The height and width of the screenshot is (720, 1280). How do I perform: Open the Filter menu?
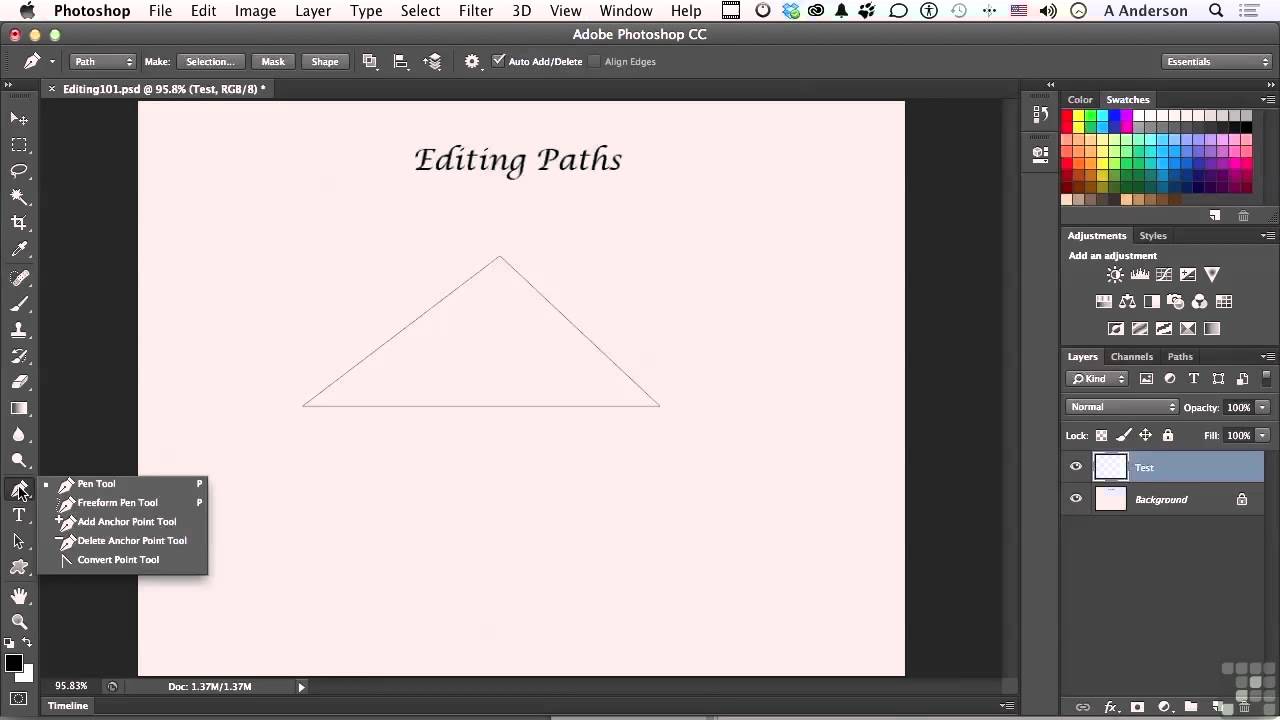click(x=476, y=11)
